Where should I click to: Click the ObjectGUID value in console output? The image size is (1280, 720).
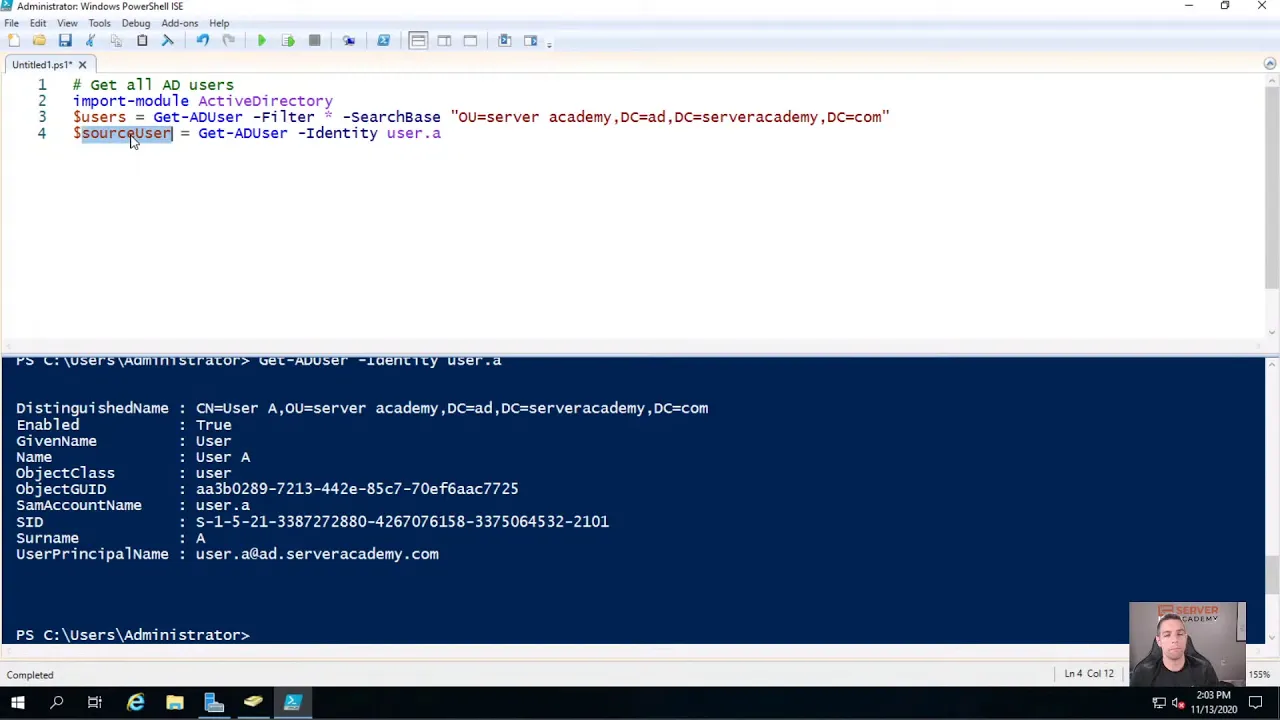(357, 489)
